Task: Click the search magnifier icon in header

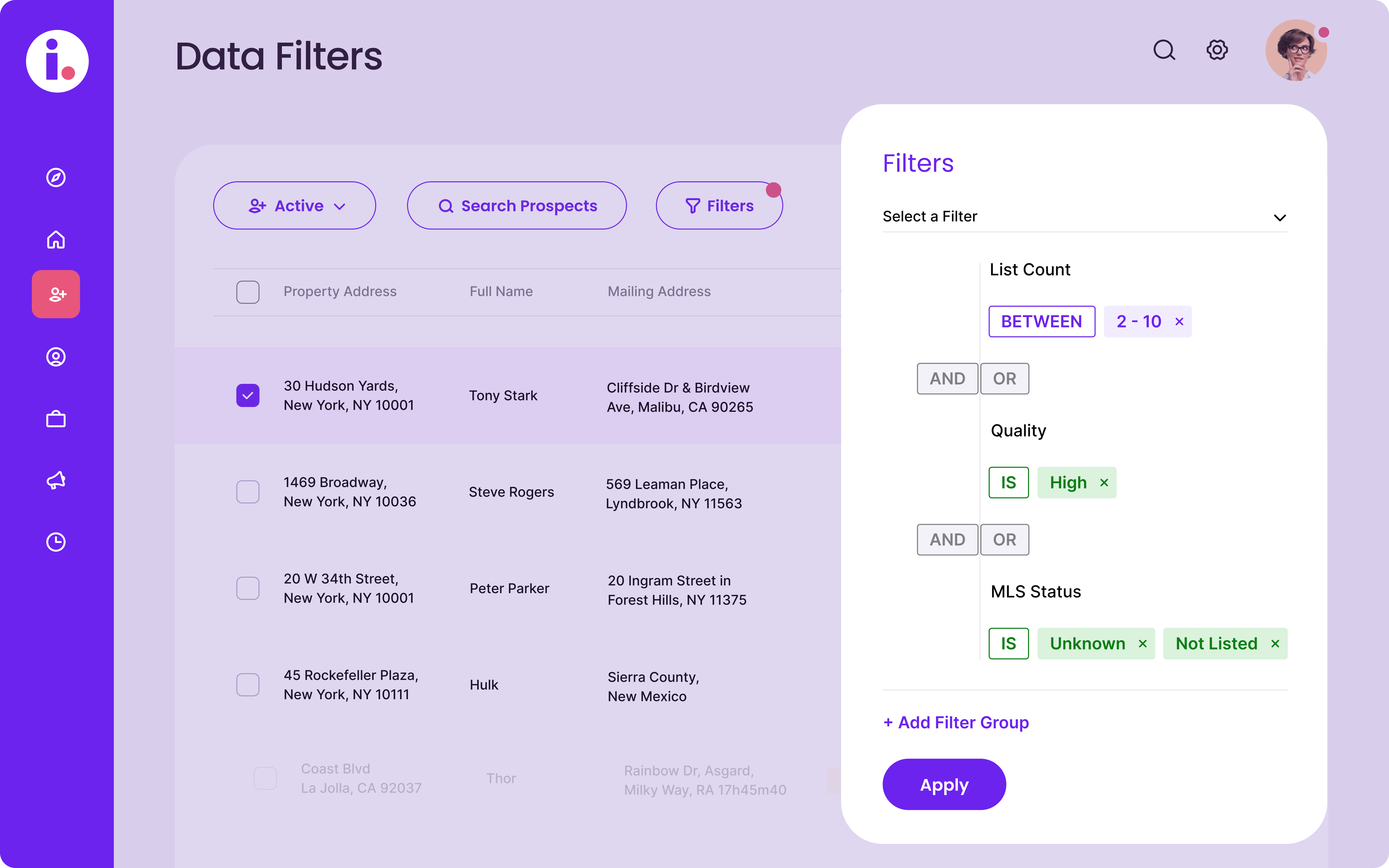Action: [1164, 50]
